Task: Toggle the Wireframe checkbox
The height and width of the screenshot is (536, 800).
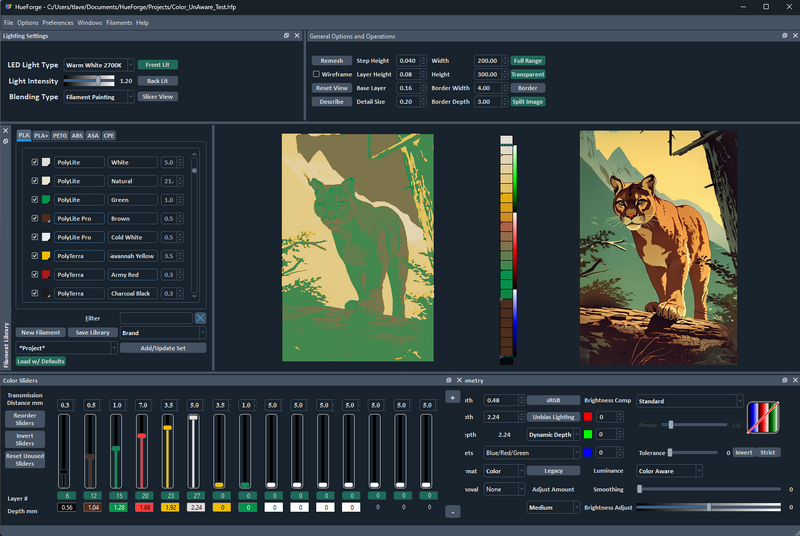Action: 316,74
